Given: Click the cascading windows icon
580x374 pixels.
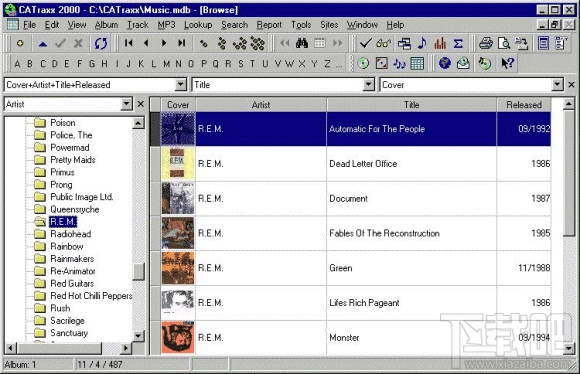Looking at the screenshot, I should [x=404, y=44].
